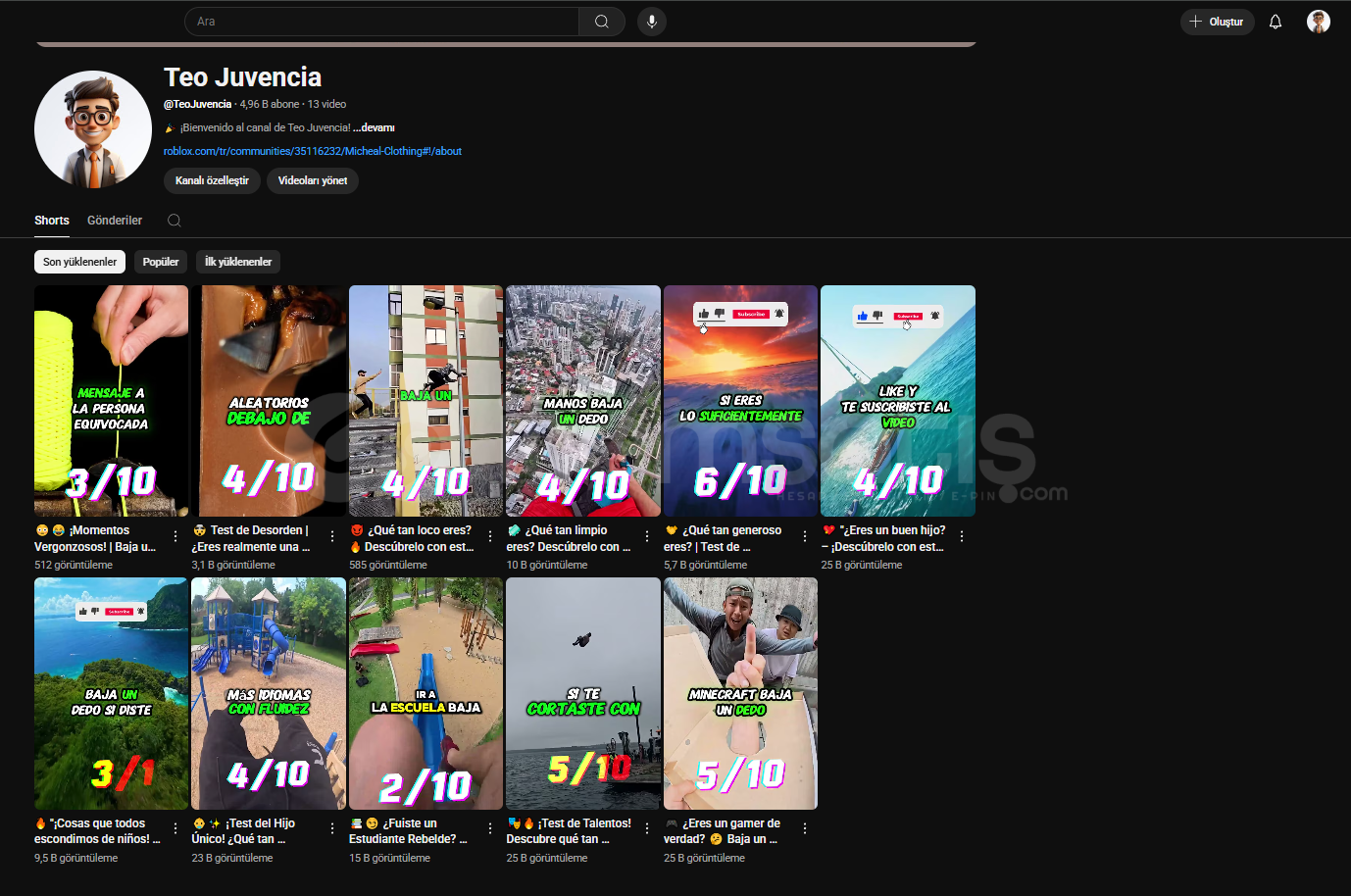
Task: Click the 10 B görüntüleme view count
Action: [x=547, y=565]
